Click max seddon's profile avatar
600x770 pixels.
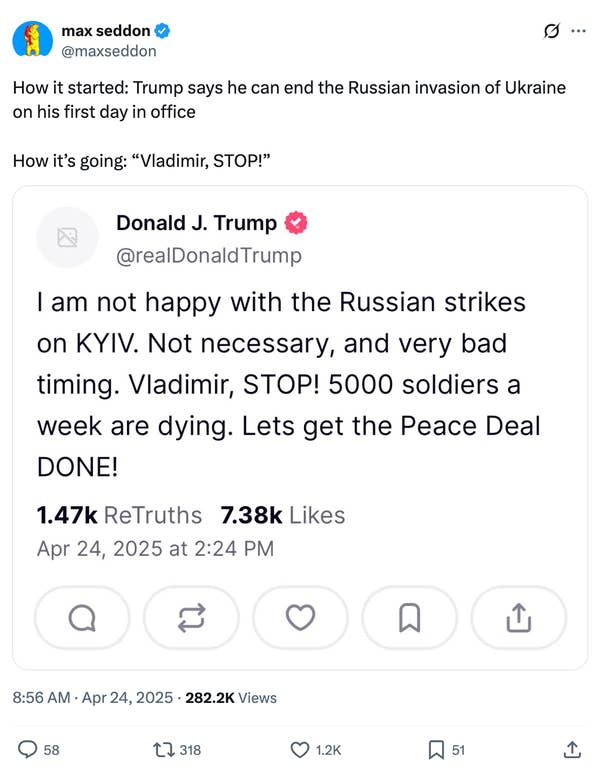tap(33, 39)
